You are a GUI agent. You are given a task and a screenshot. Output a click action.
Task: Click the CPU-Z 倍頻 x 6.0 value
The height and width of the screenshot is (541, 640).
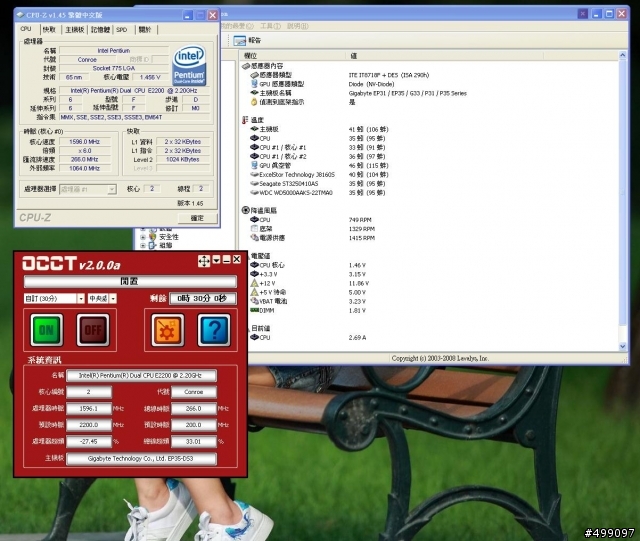(84, 151)
